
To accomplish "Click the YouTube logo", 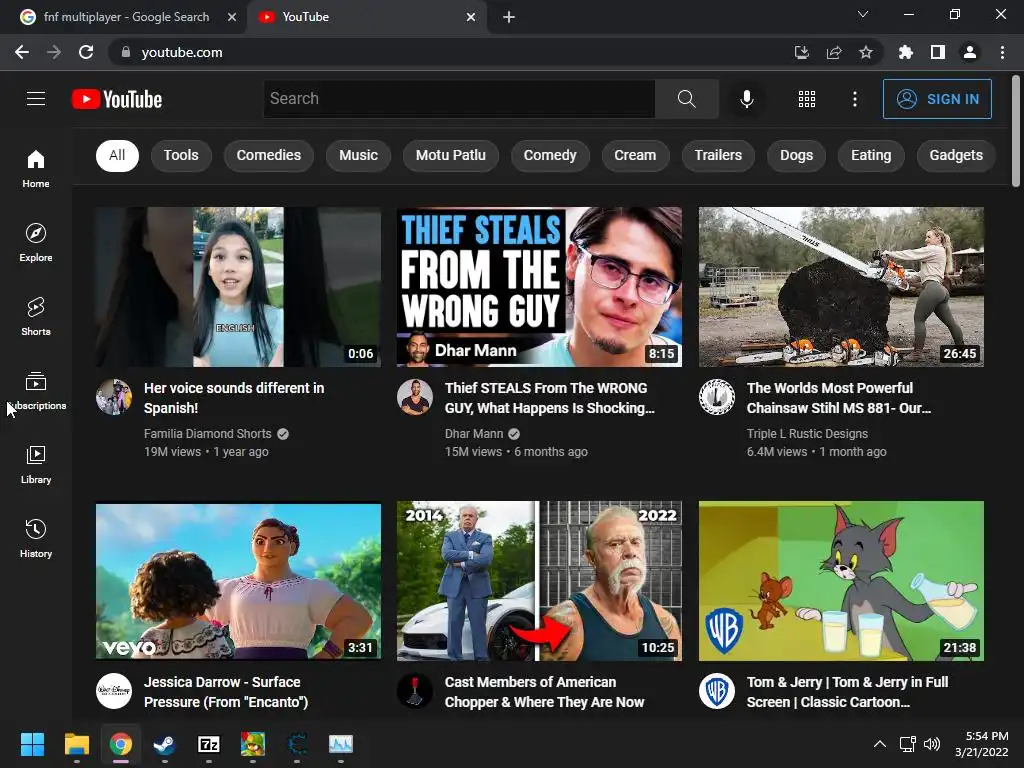I will tap(117, 99).
